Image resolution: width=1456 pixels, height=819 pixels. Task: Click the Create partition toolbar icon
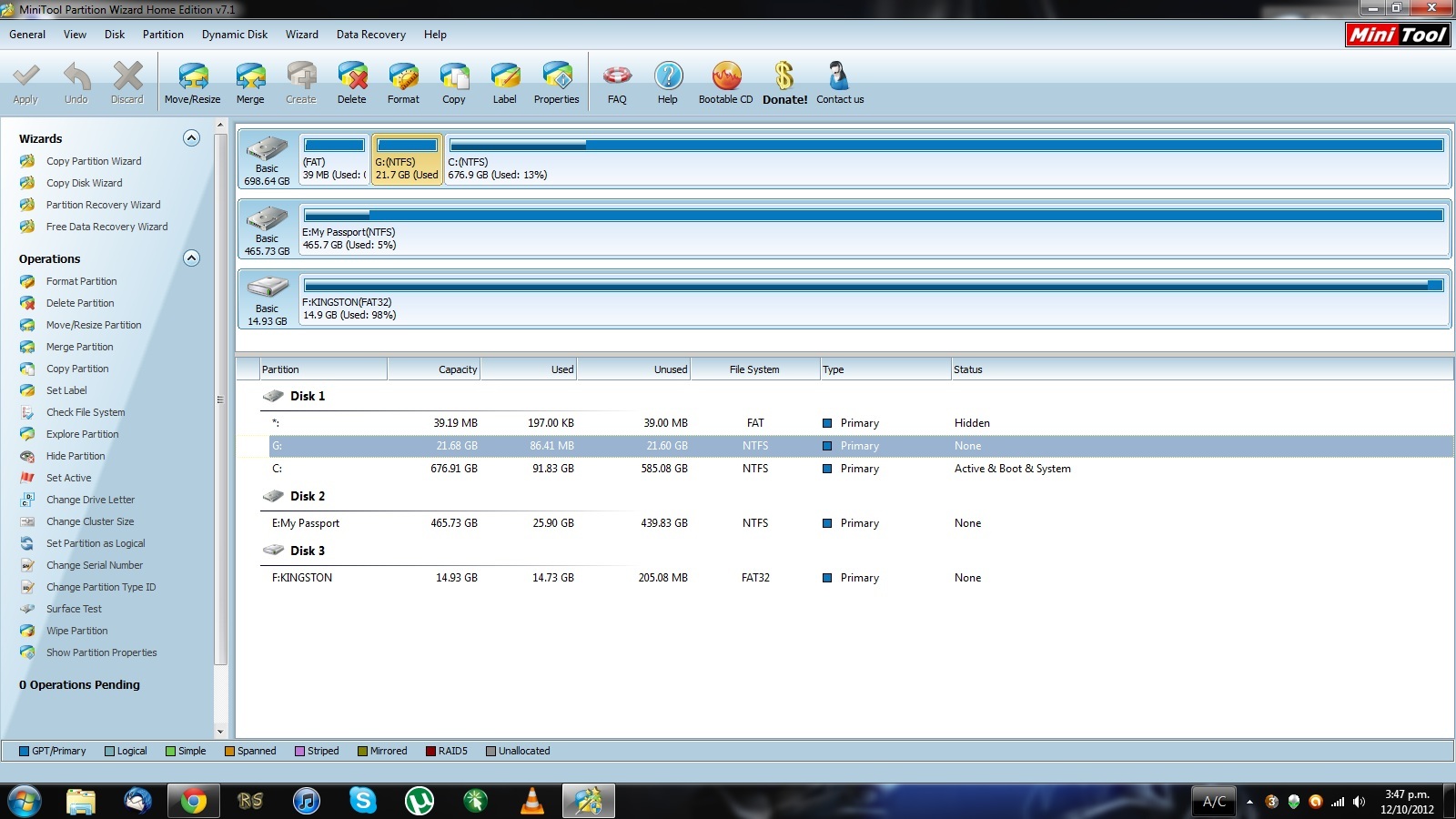coord(301,83)
